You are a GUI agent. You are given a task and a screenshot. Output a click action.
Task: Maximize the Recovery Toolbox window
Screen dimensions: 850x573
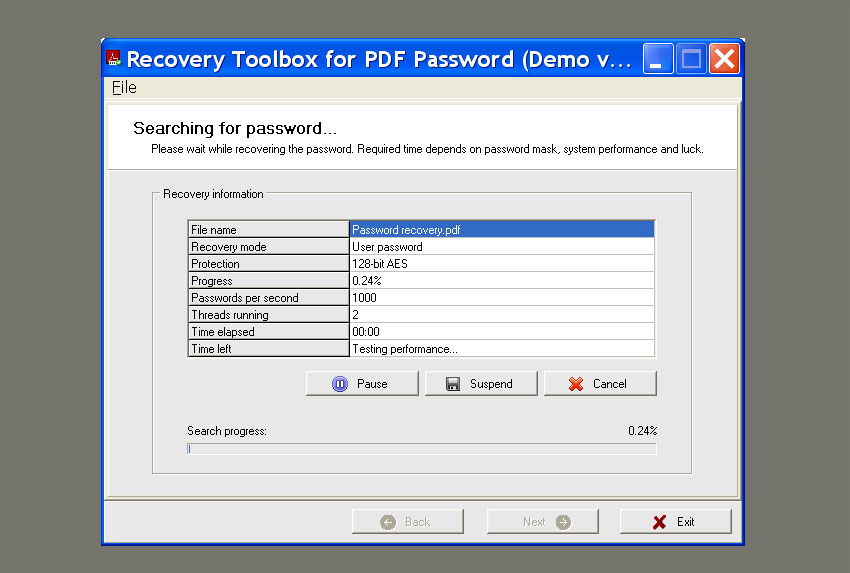tap(691, 59)
